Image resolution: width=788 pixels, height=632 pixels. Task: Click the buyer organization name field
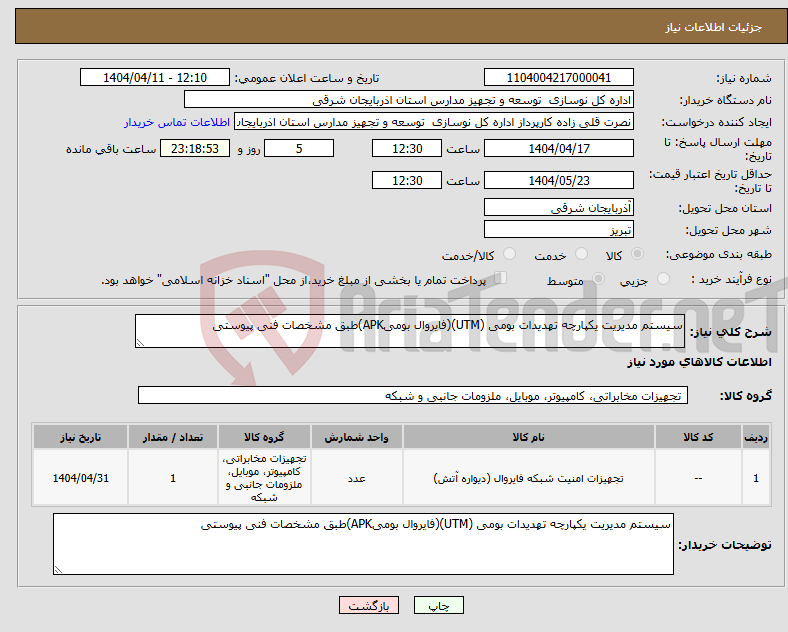(x=409, y=99)
